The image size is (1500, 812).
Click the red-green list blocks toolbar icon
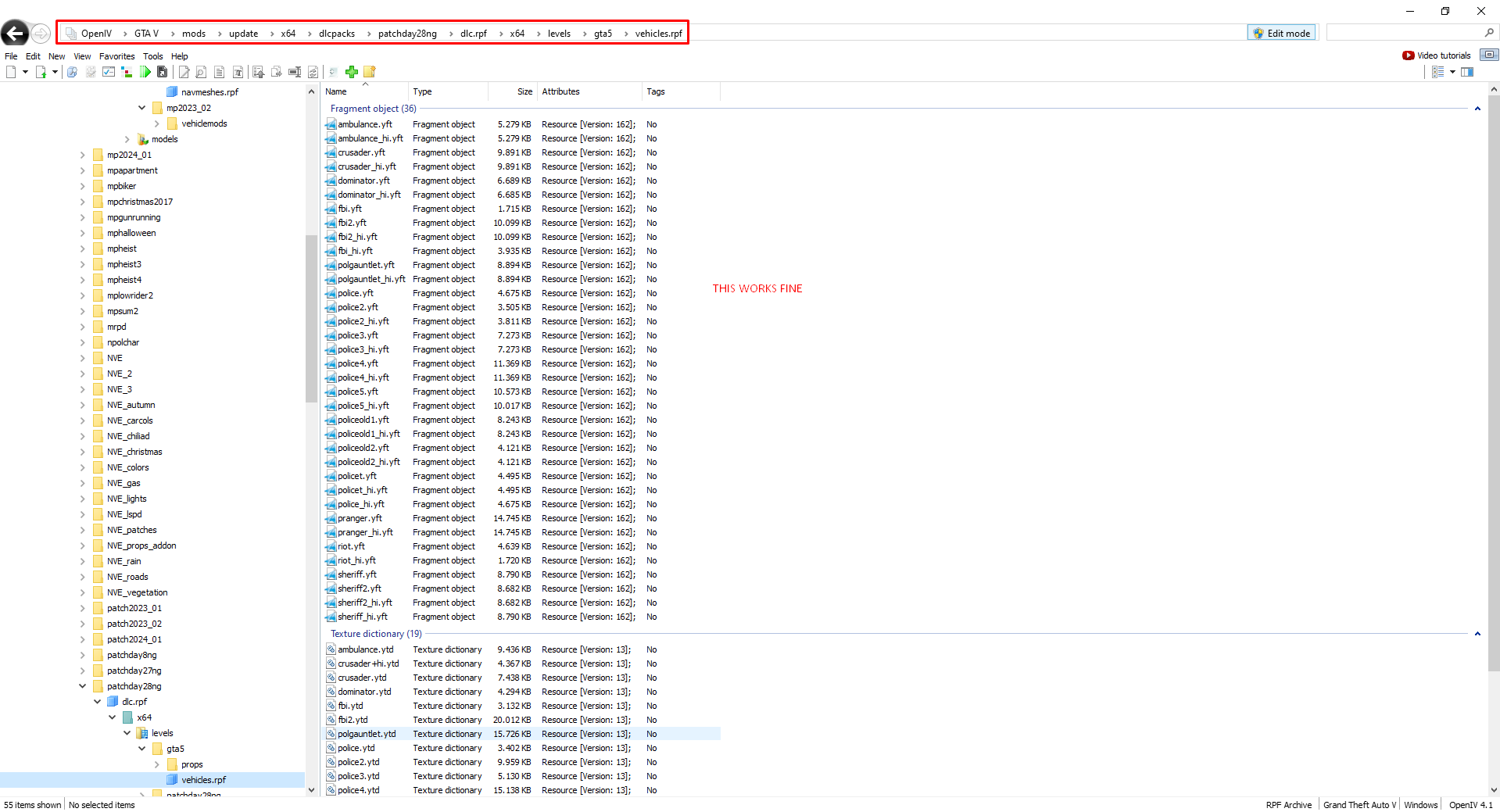[x=127, y=72]
